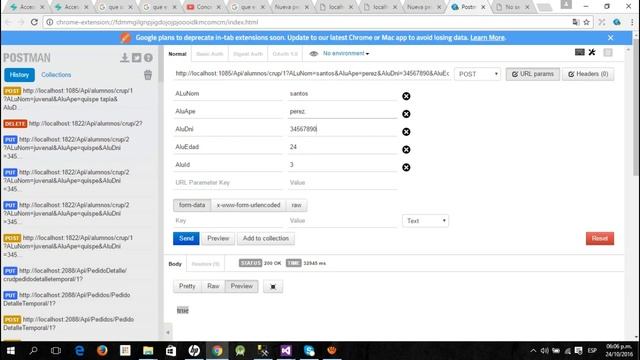The height and width of the screenshot is (360, 640).
Task: Switch to History tab
Action: (x=19, y=75)
